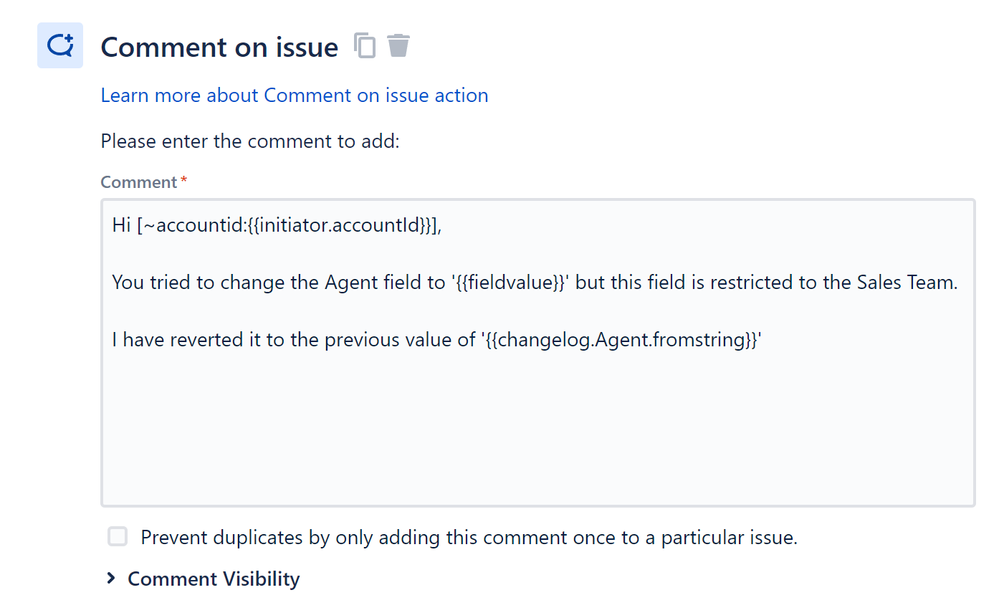
Task: Click the chevron next to Comment Visibility
Action: tap(109, 578)
